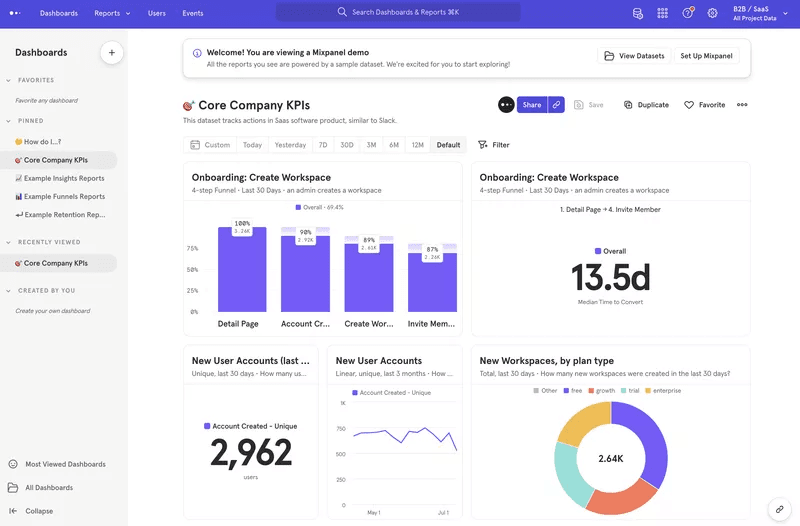This screenshot has height=526, width=800.
Task: Go to the Users tab
Action: [156, 13]
